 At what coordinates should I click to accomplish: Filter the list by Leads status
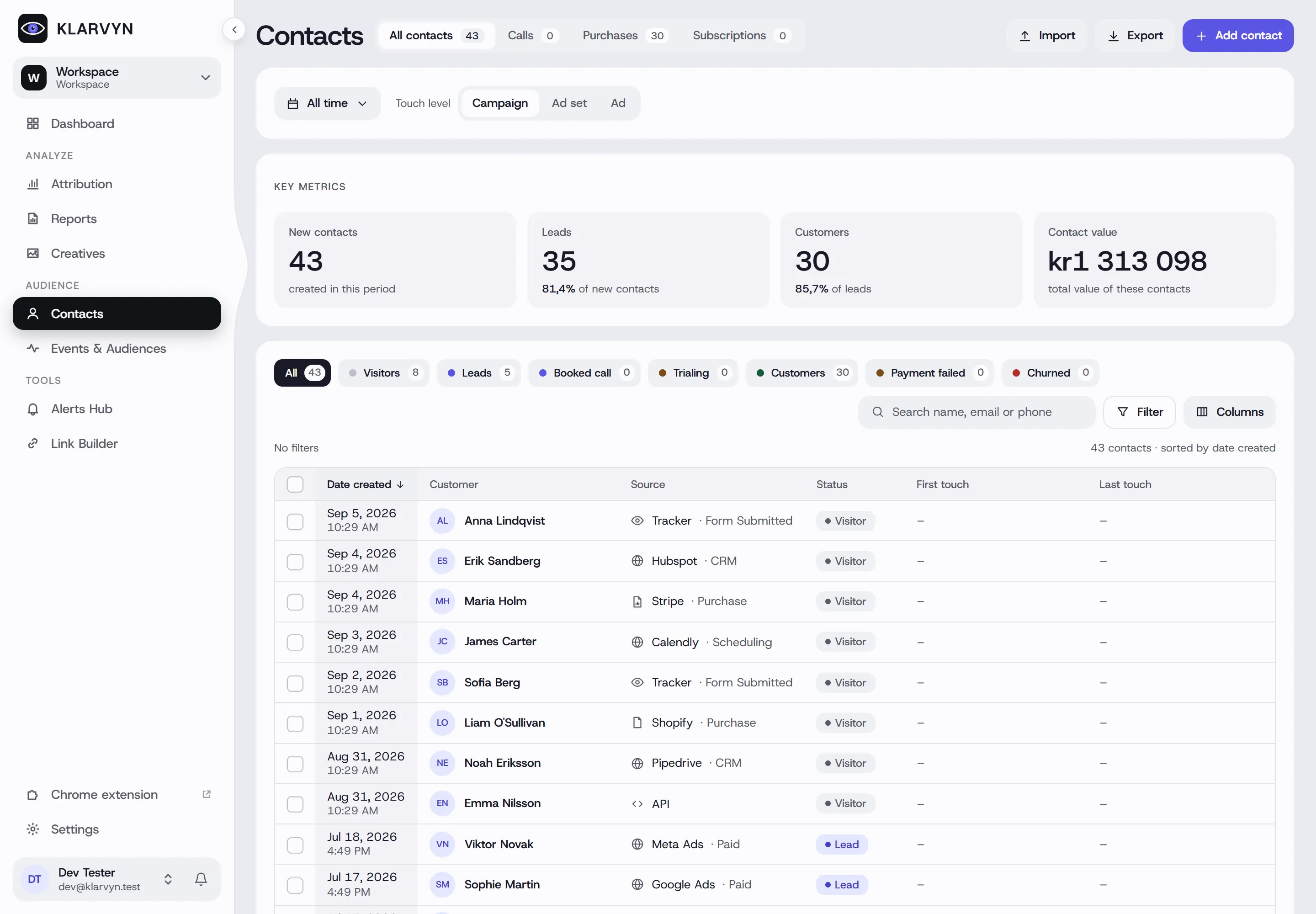click(478, 373)
